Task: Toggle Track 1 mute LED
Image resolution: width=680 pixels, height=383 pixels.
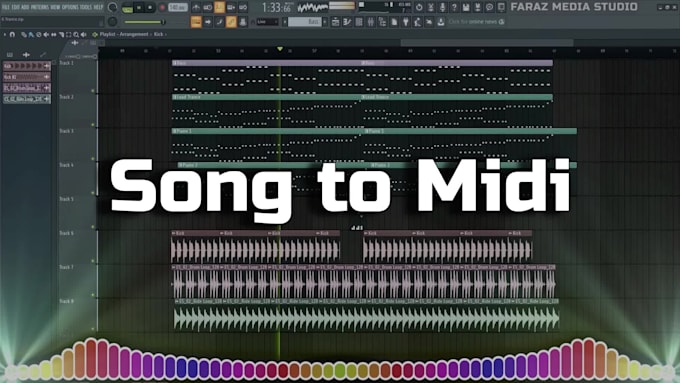Action: tap(93, 91)
